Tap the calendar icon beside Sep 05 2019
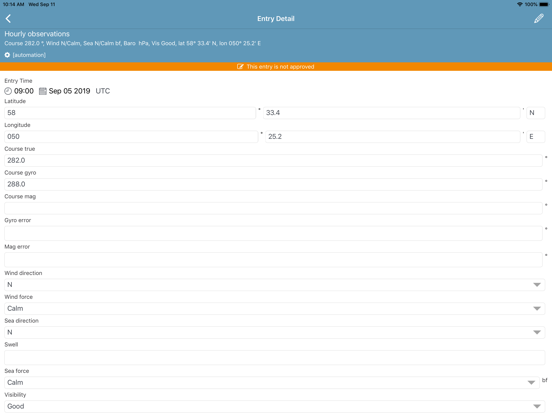Viewport: 552px width, 414px height. 43,91
